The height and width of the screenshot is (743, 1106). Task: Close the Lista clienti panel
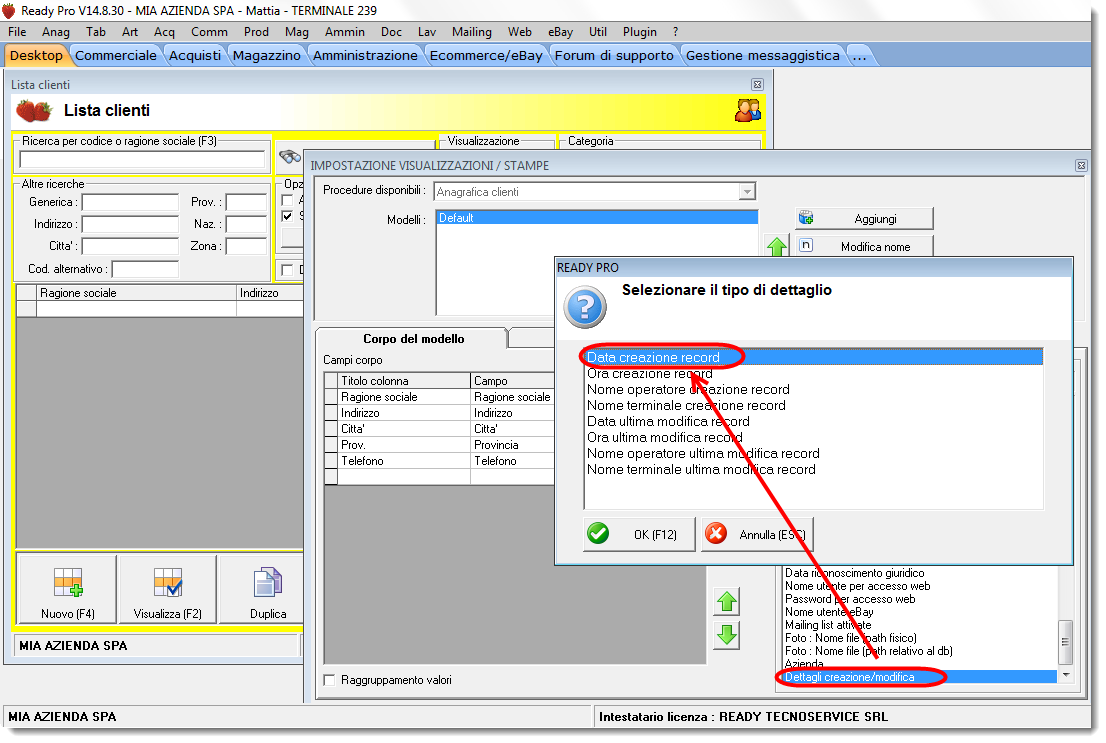click(757, 85)
